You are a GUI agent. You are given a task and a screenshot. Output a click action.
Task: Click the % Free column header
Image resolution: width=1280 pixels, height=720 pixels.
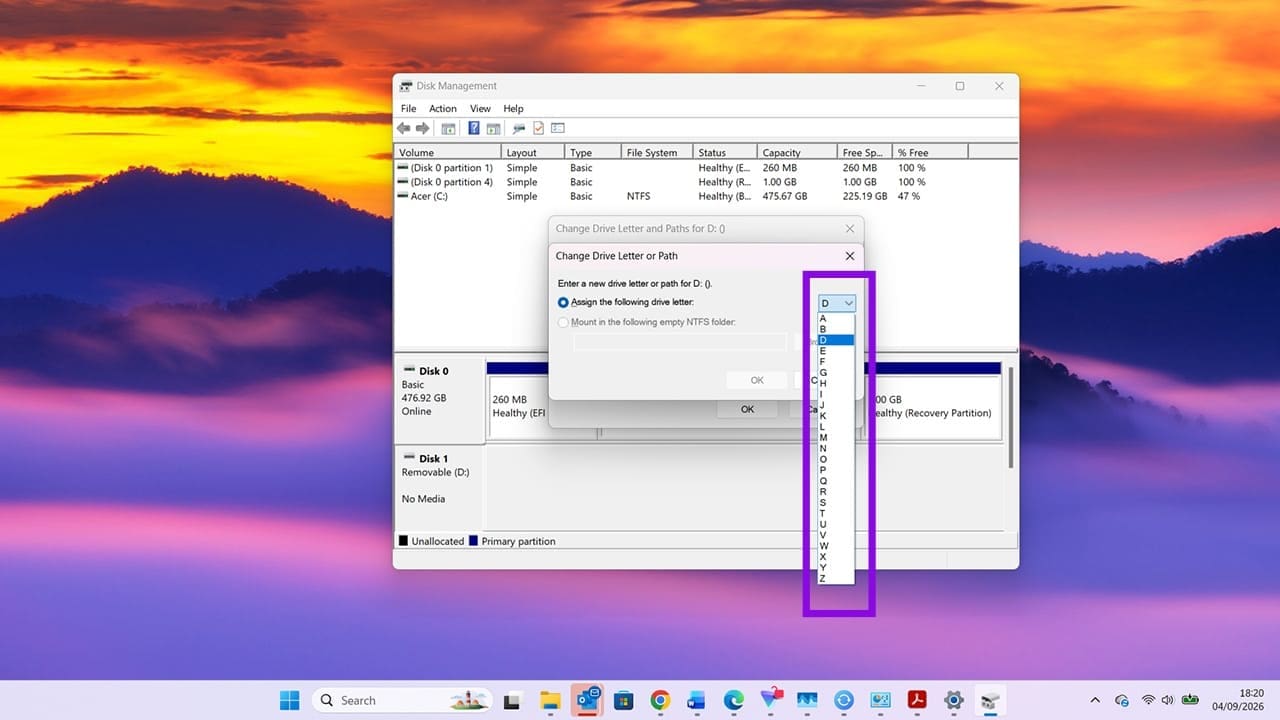[930, 152]
